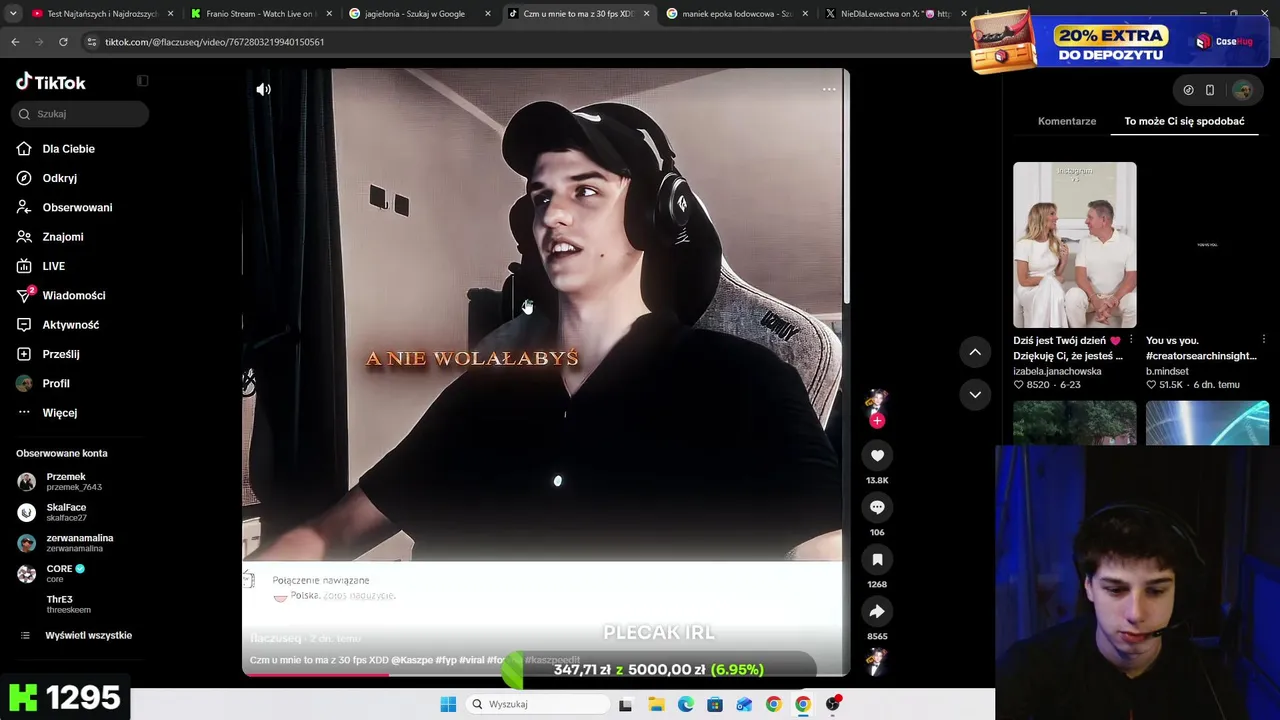Expand the Więcej menu
The height and width of the screenshot is (720, 1280).
tap(59, 413)
